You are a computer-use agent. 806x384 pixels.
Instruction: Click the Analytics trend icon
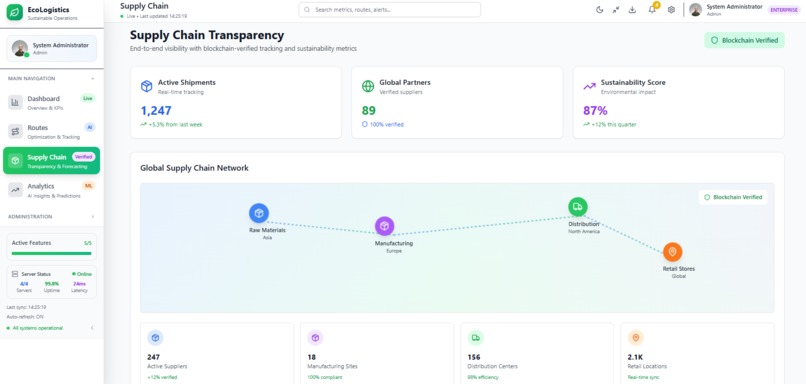15,190
